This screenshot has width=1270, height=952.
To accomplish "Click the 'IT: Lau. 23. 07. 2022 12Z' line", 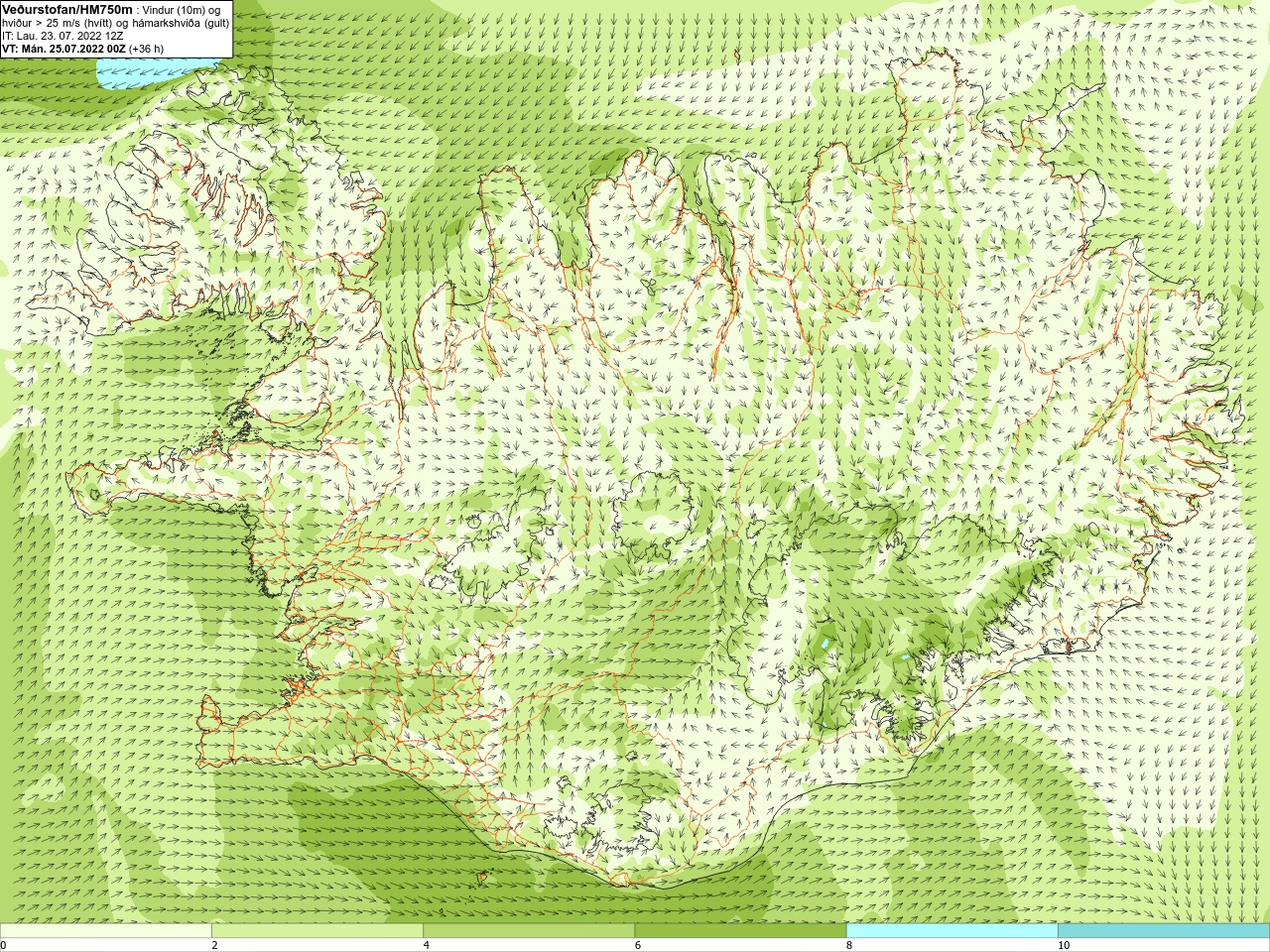I will pyautogui.click(x=63, y=36).
